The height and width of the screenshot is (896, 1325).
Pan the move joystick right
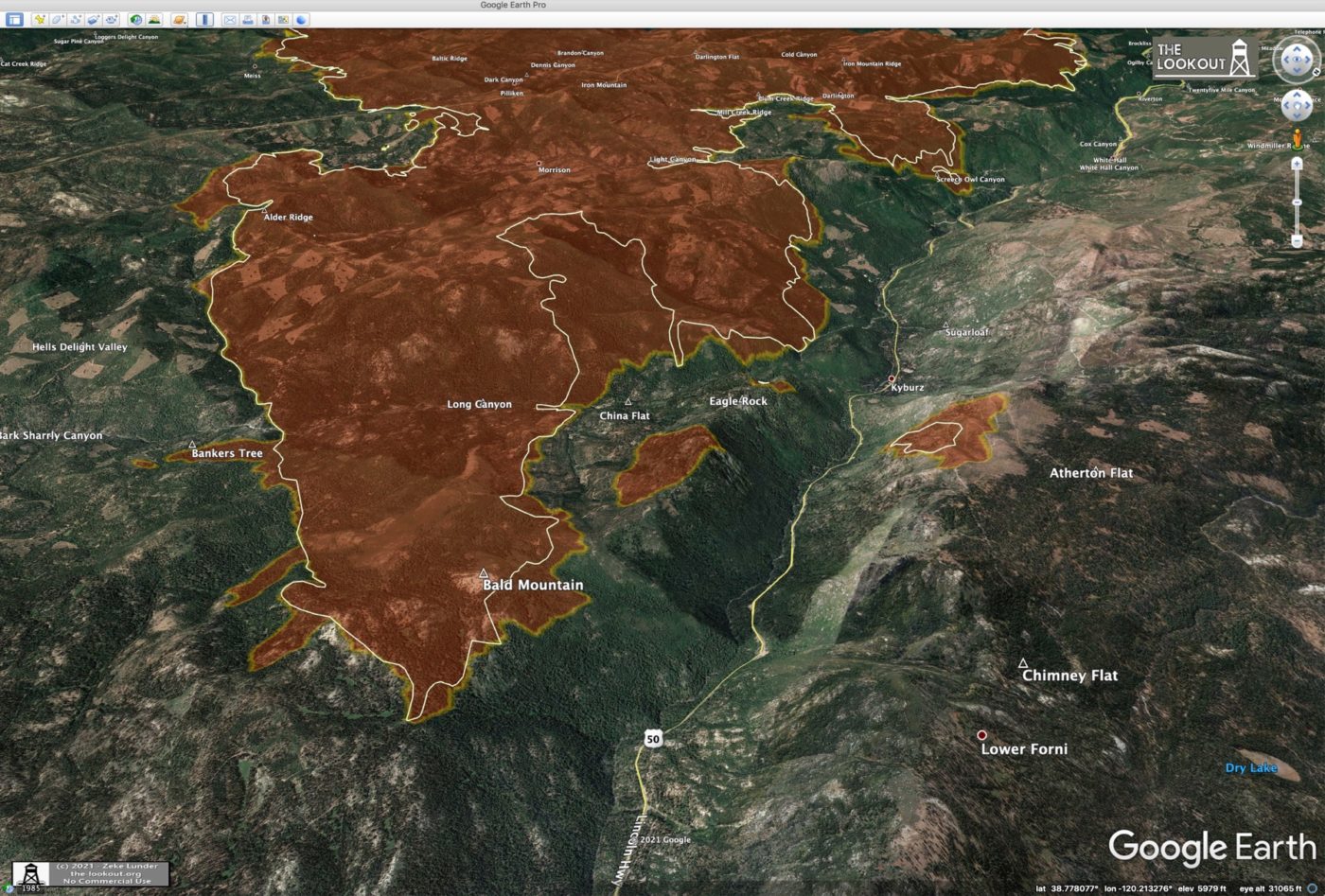coord(1307,105)
